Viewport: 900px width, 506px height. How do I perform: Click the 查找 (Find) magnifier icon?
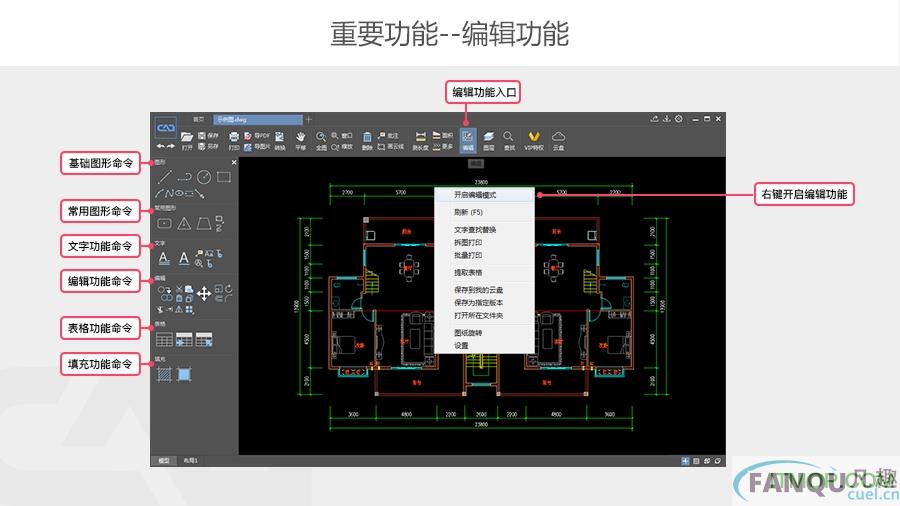[x=509, y=137]
